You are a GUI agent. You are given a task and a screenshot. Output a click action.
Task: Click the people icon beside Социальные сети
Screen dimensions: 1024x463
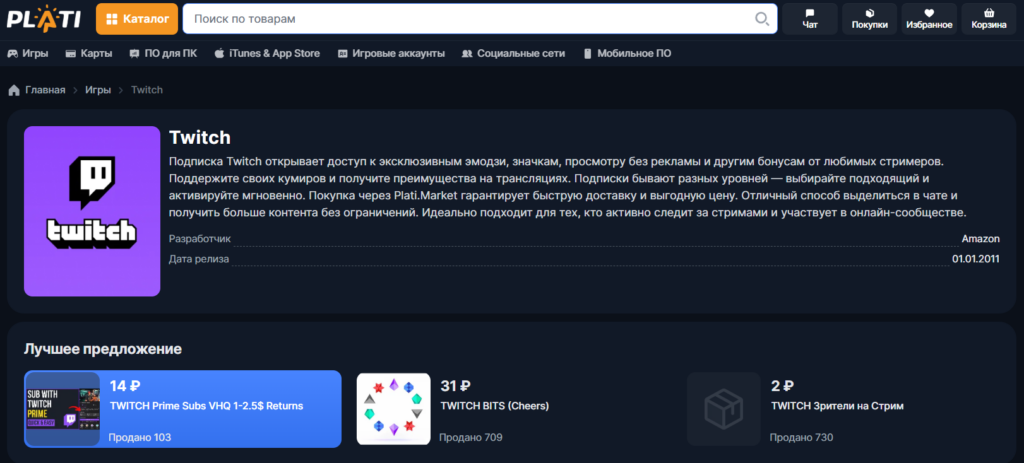pos(467,54)
